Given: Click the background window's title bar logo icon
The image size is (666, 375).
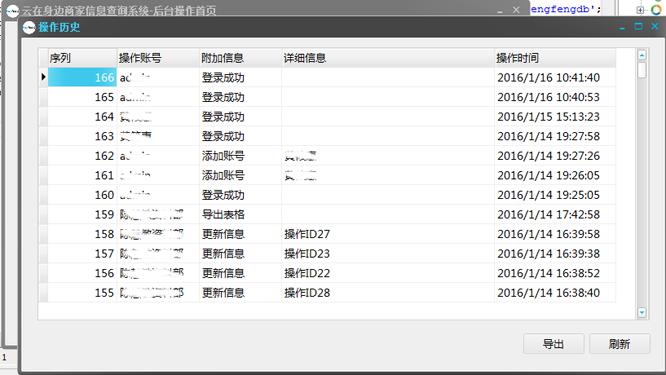Looking at the screenshot, I should pos(12,10).
